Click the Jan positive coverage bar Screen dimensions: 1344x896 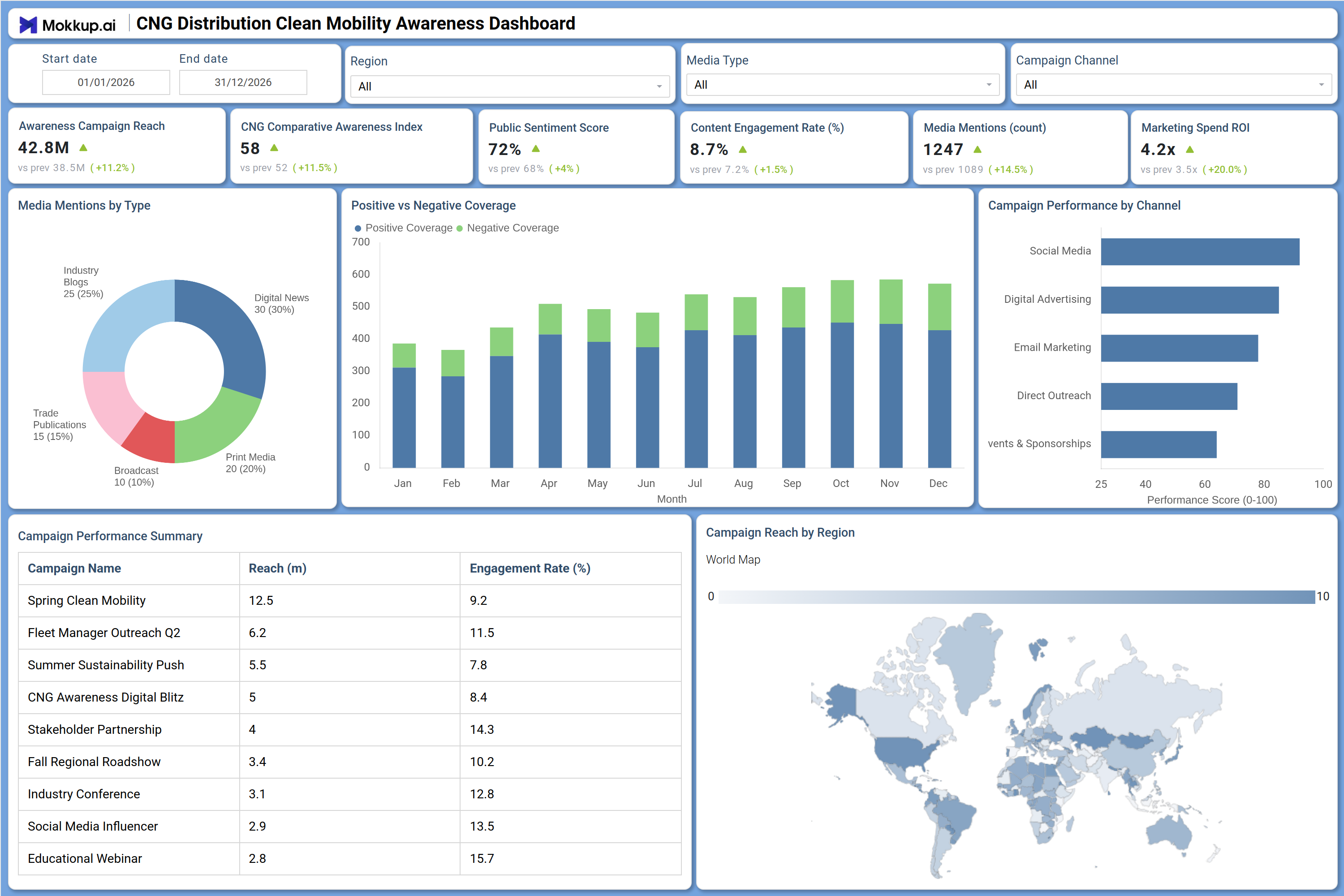(x=404, y=418)
